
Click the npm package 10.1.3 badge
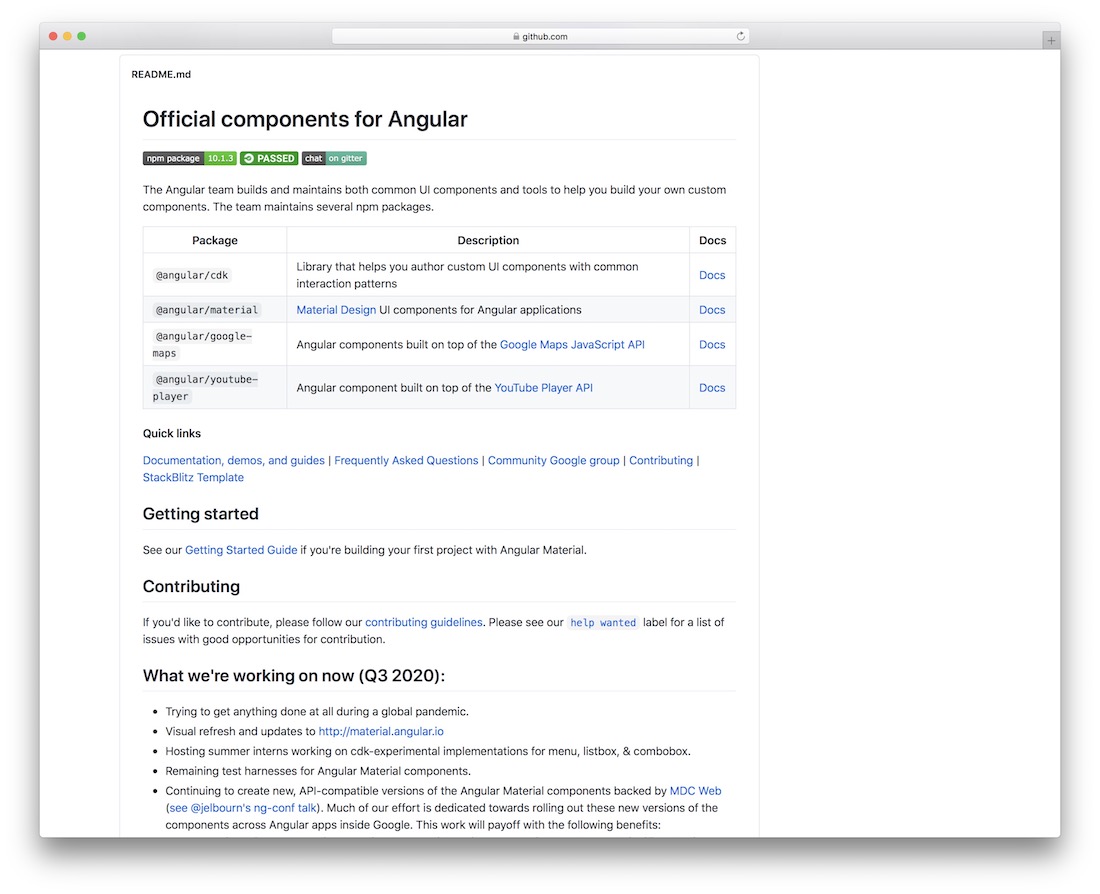coord(189,159)
